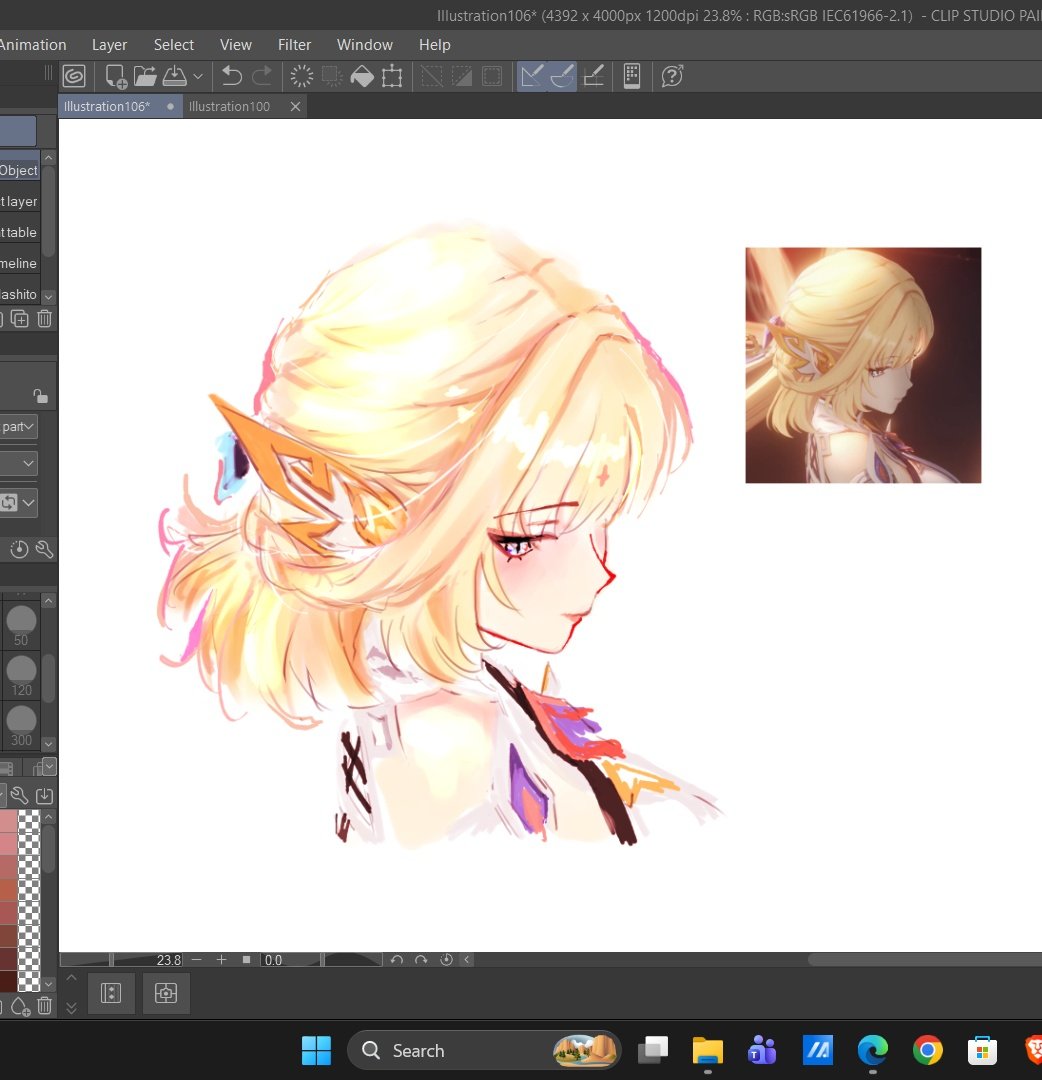Click the Open file folder icon
The width and height of the screenshot is (1042, 1080).
point(145,76)
